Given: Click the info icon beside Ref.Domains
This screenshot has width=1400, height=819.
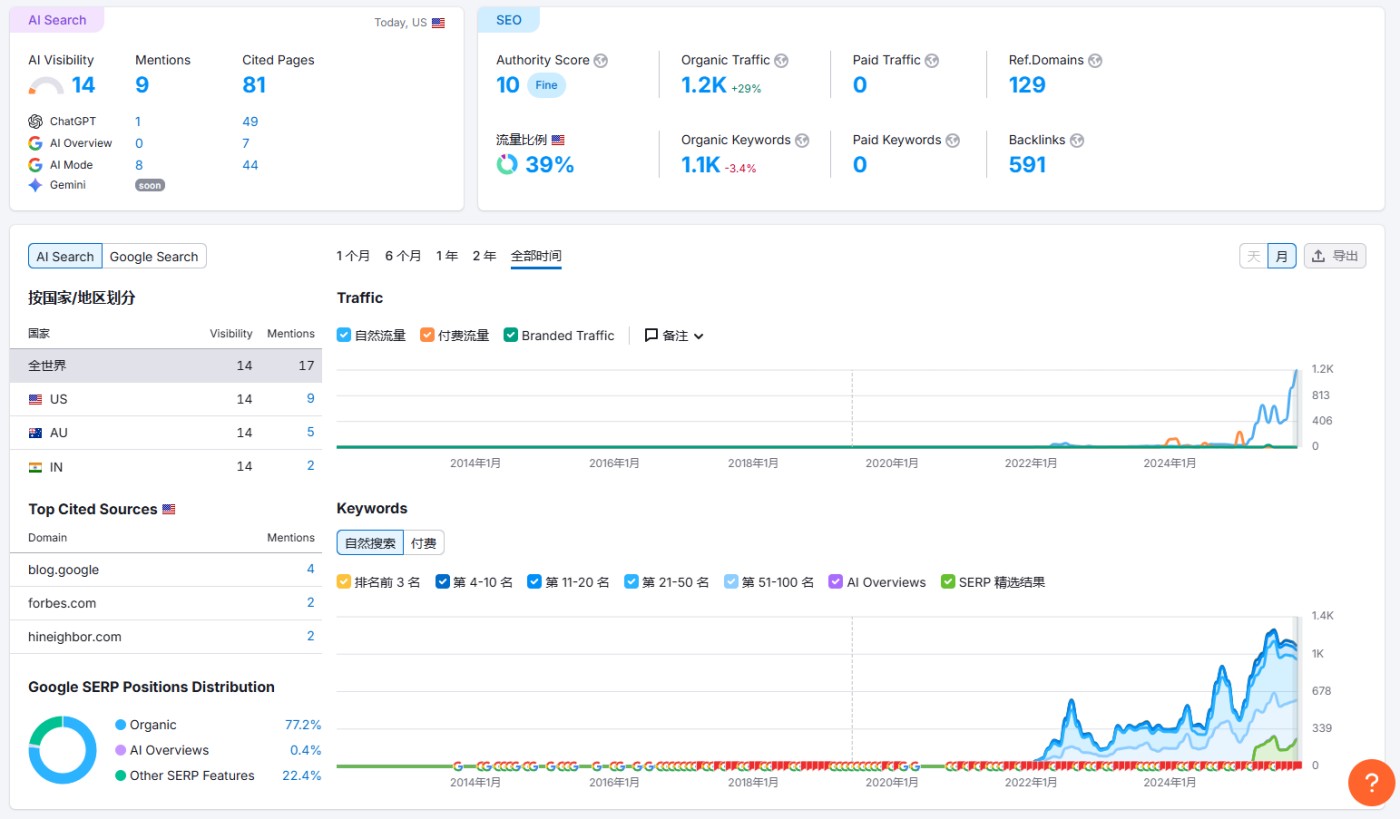Looking at the screenshot, I should click(1095, 61).
